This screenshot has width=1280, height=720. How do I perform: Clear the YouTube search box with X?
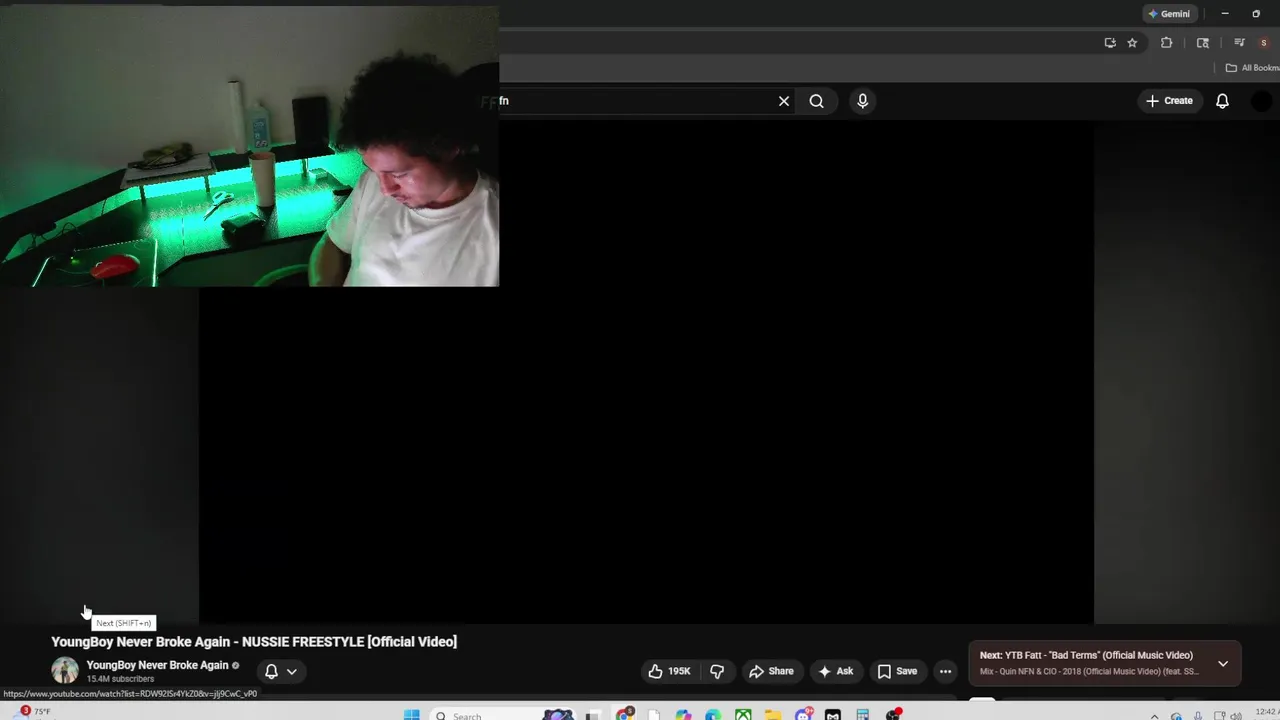click(784, 101)
